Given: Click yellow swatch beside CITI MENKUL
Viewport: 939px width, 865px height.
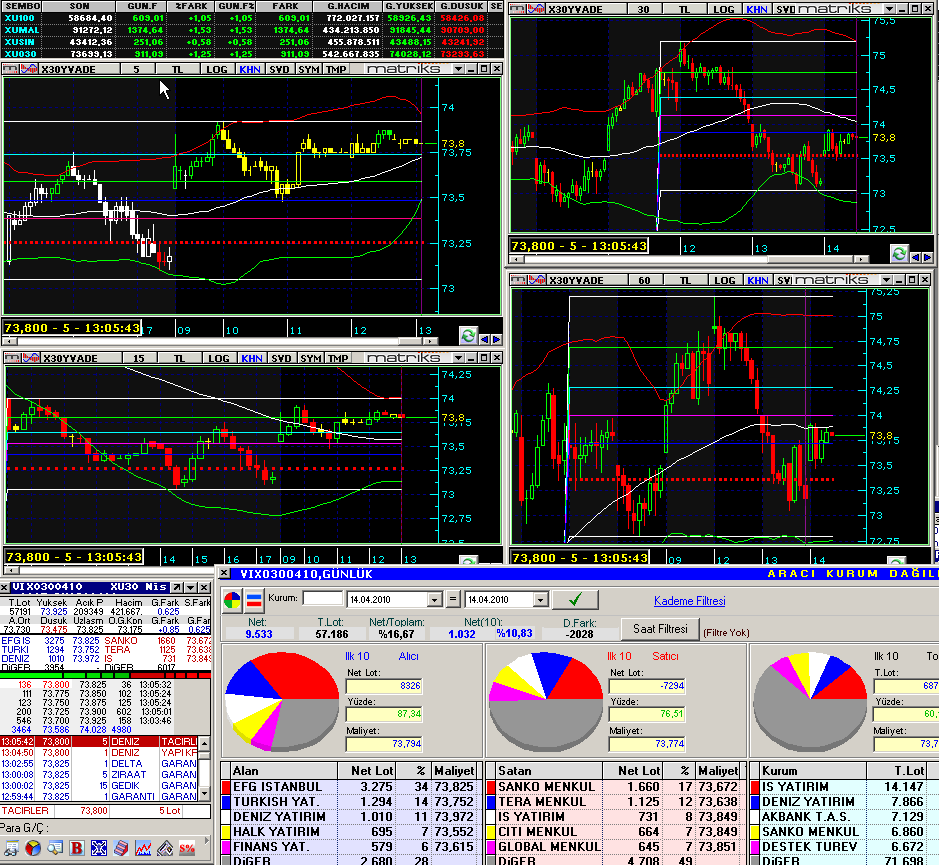Looking at the screenshot, I should click(x=491, y=831).
